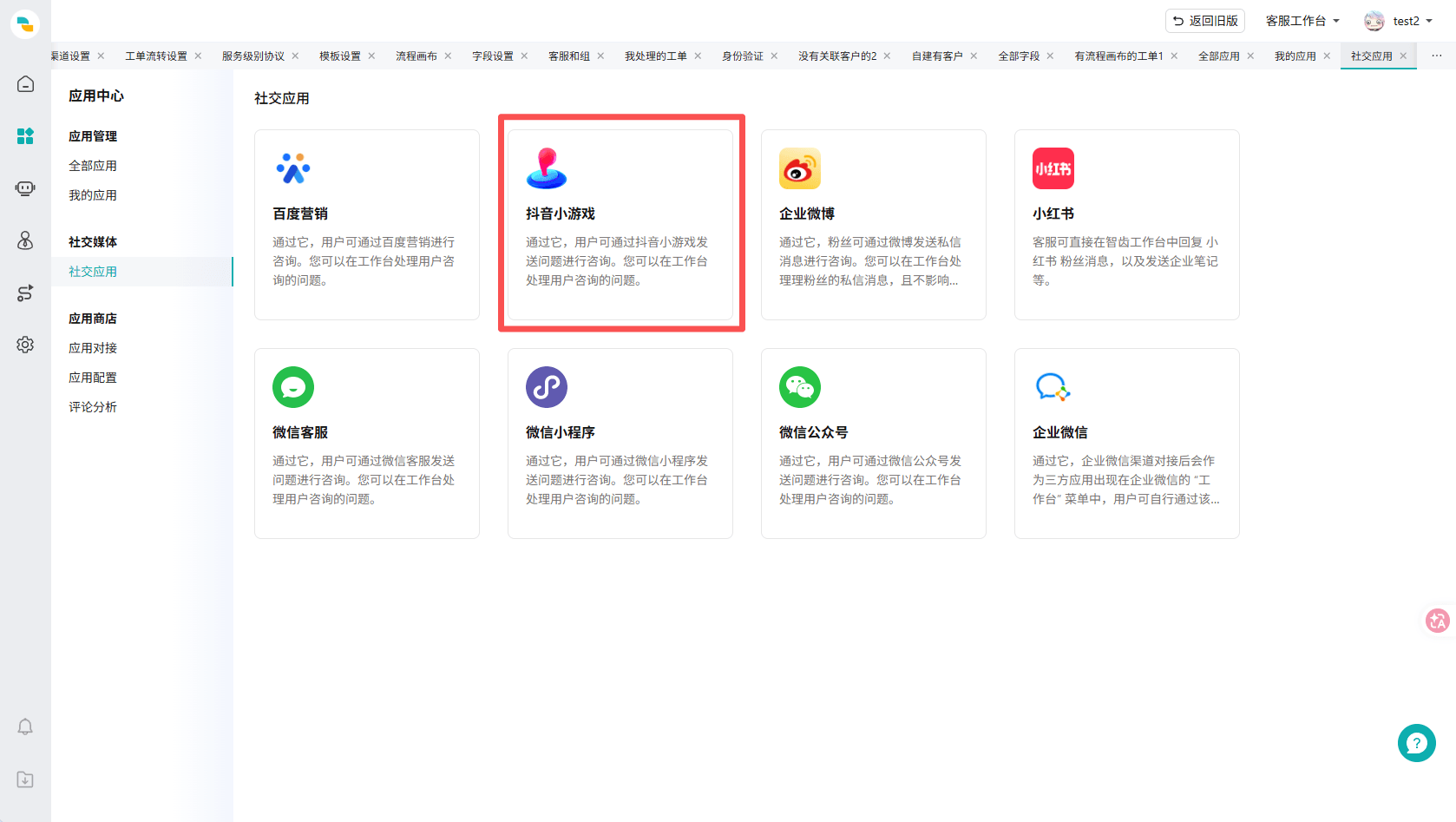The height and width of the screenshot is (822, 1456).
Task: Switch to the 客服和组 tab
Action: pos(569,56)
